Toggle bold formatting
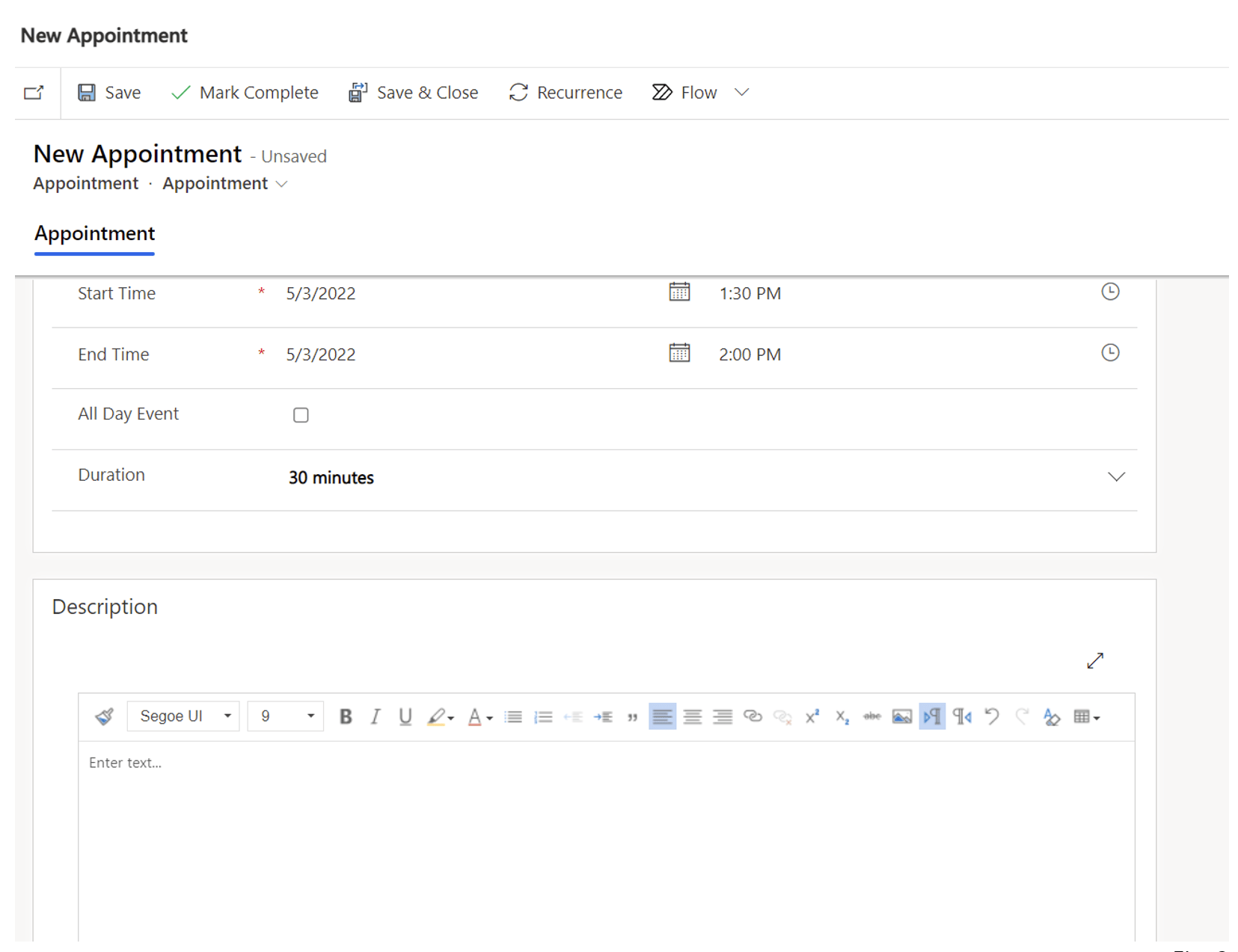This screenshot has width=1238, height=952. pyautogui.click(x=345, y=716)
